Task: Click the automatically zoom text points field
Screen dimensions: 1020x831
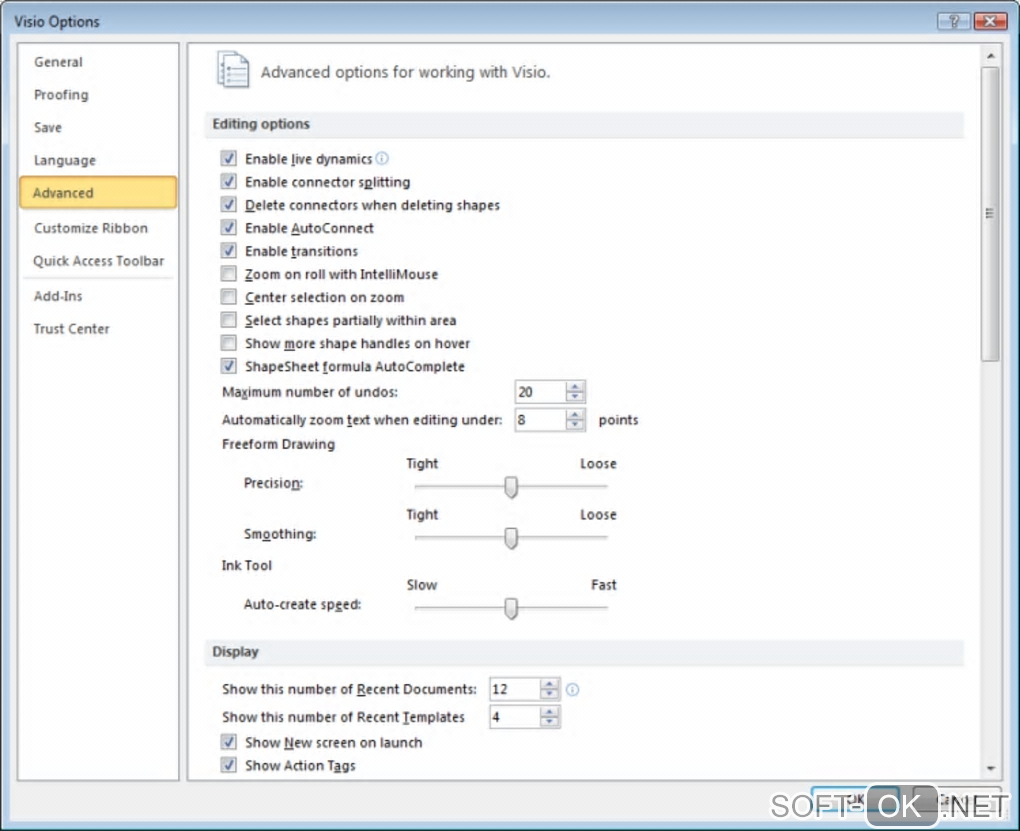Action: [x=541, y=420]
